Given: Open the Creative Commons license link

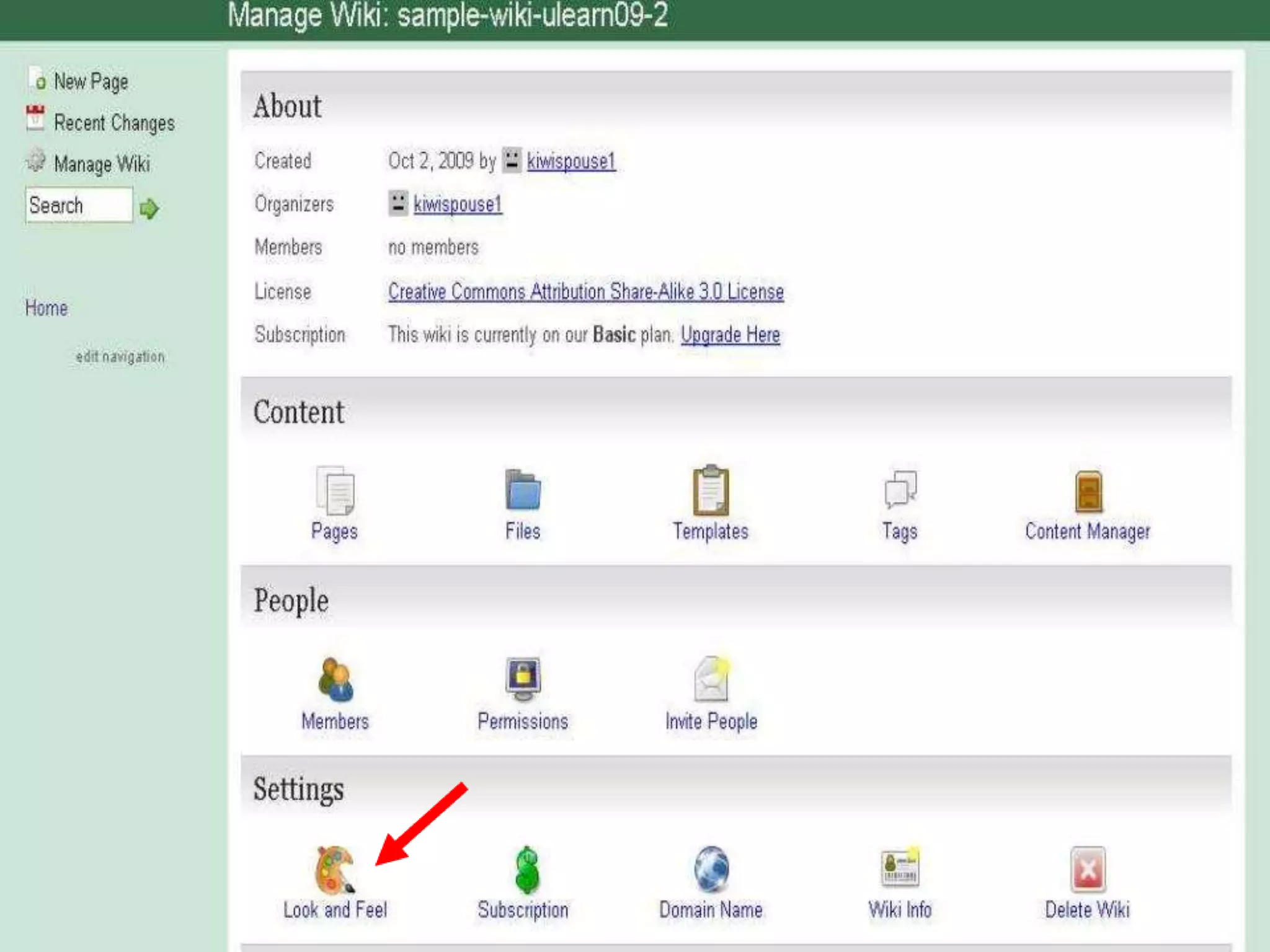Looking at the screenshot, I should click(x=585, y=291).
